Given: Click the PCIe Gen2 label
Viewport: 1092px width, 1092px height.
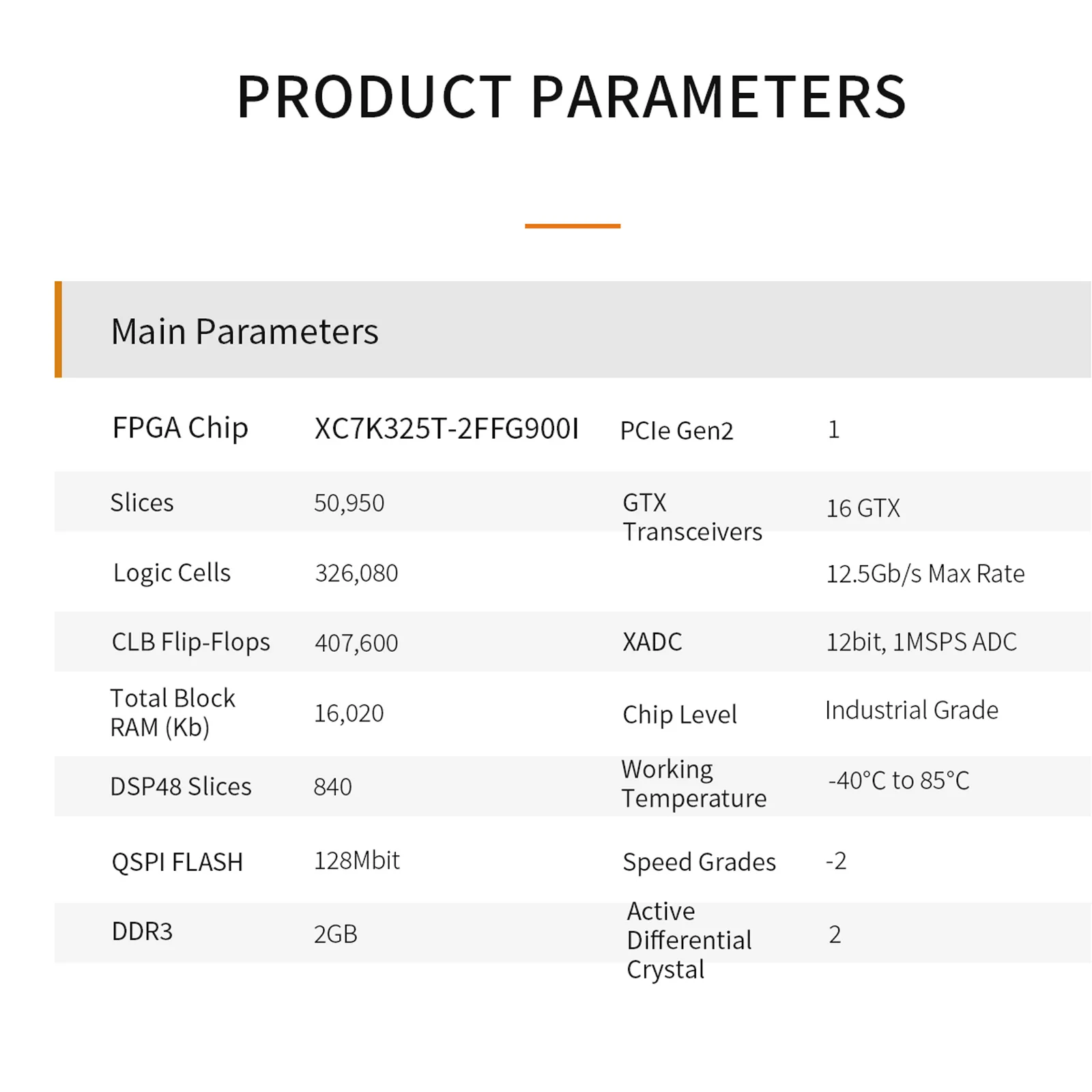Looking at the screenshot, I should [676, 431].
